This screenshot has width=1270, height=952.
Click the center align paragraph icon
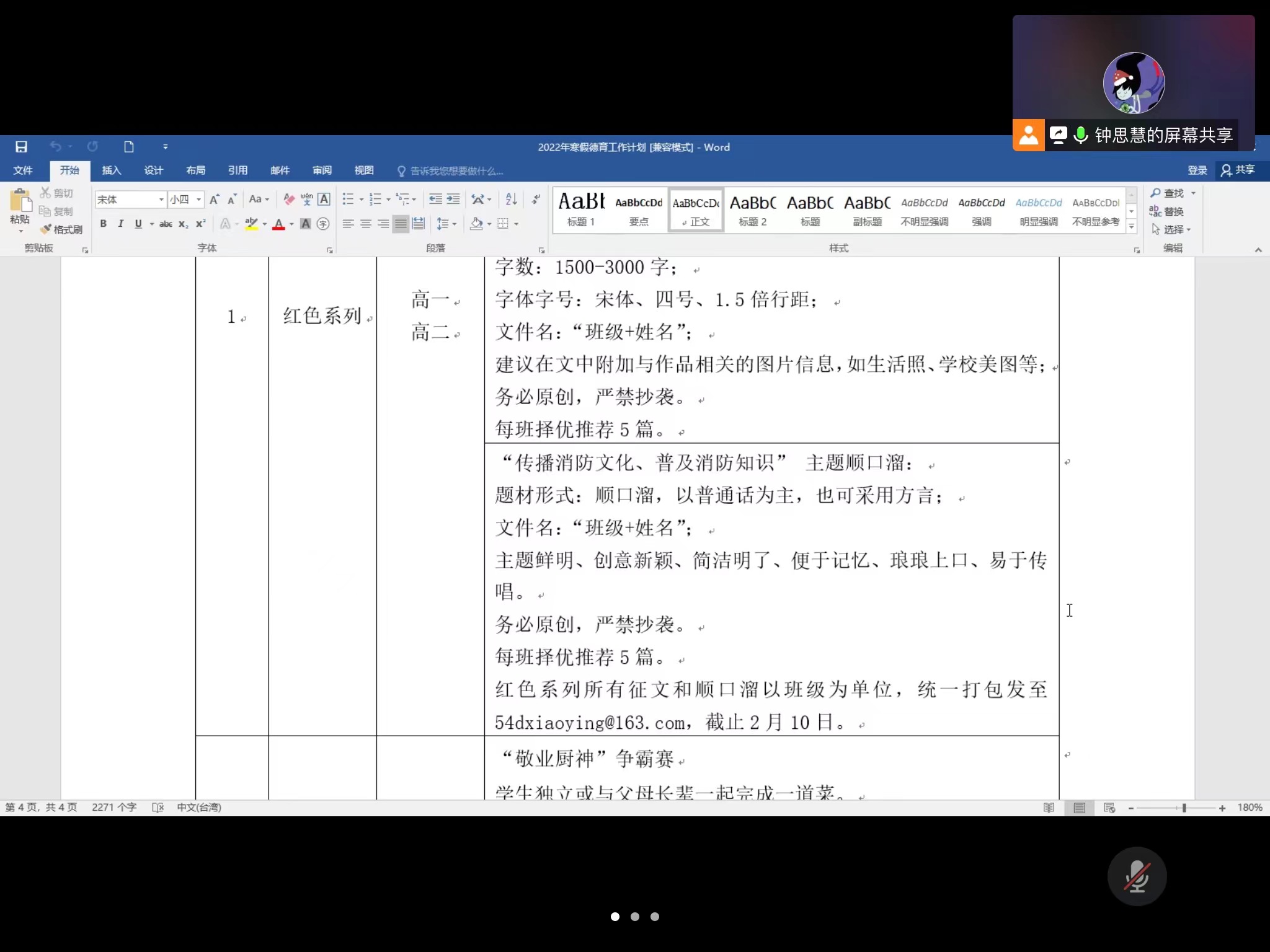pos(366,224)
